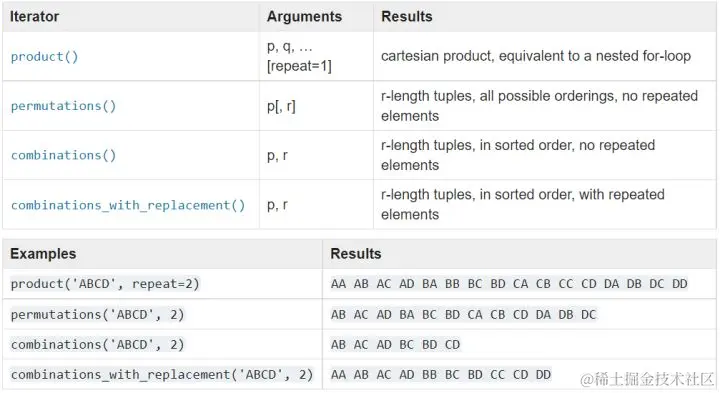Click the Results header in top table
Viewport: 720px width, 393px height.
[407, 17]
